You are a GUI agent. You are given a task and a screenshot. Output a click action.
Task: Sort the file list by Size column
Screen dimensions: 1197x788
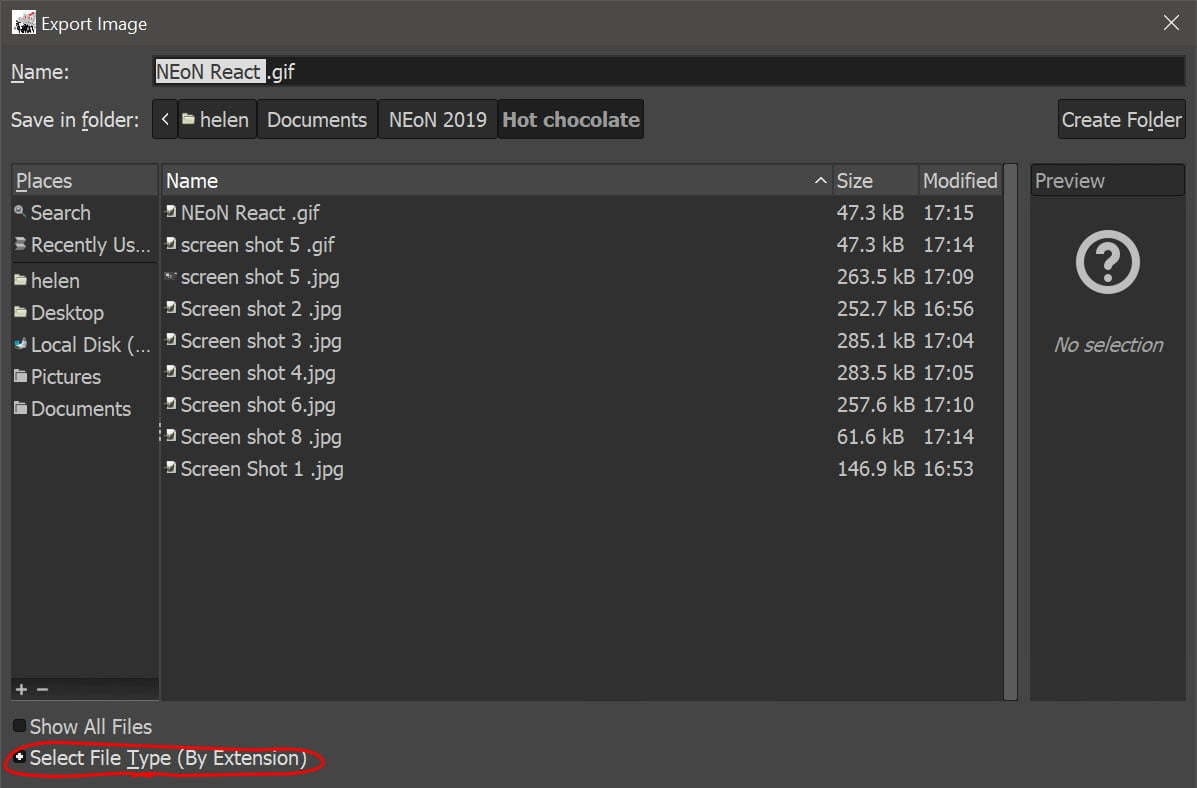pos(876,180)
